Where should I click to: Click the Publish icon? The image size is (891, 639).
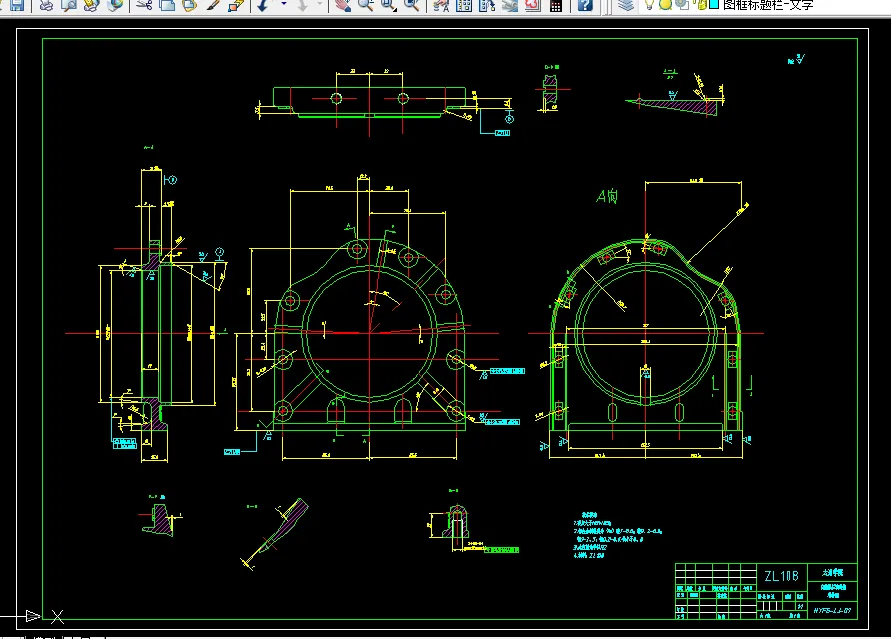(91, 5)
